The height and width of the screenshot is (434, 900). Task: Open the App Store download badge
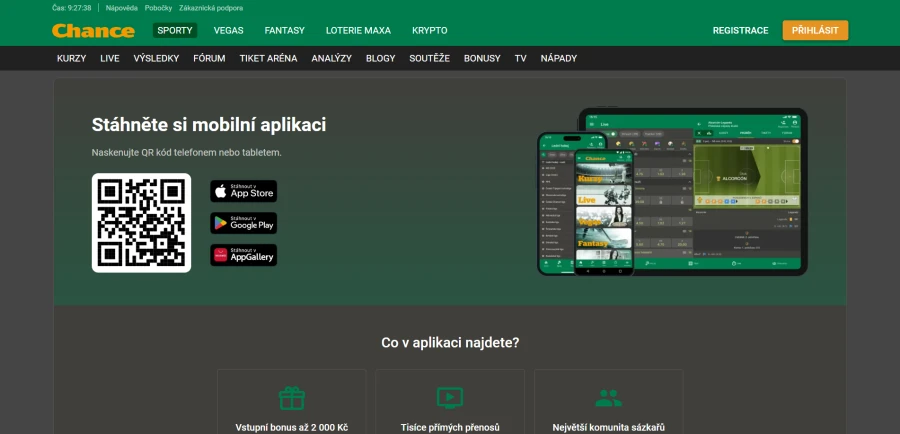point(243,191)
